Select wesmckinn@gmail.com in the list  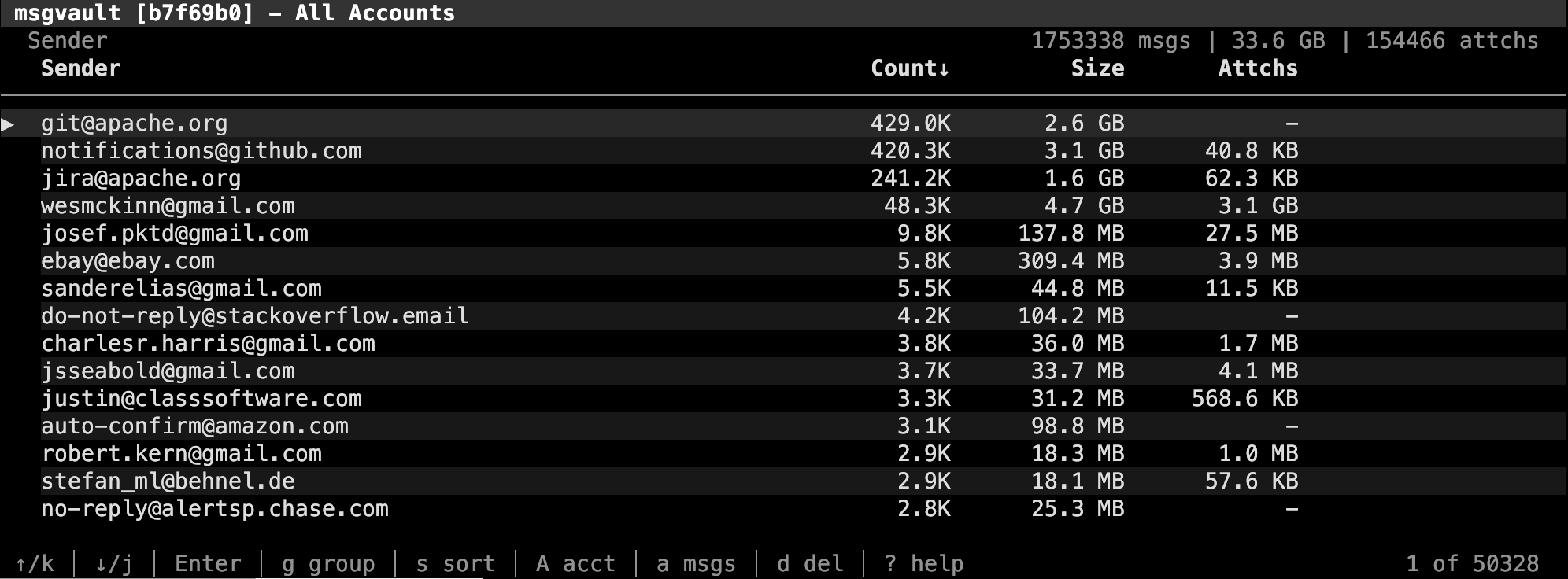pyautogui.click(x=168, y=206)
